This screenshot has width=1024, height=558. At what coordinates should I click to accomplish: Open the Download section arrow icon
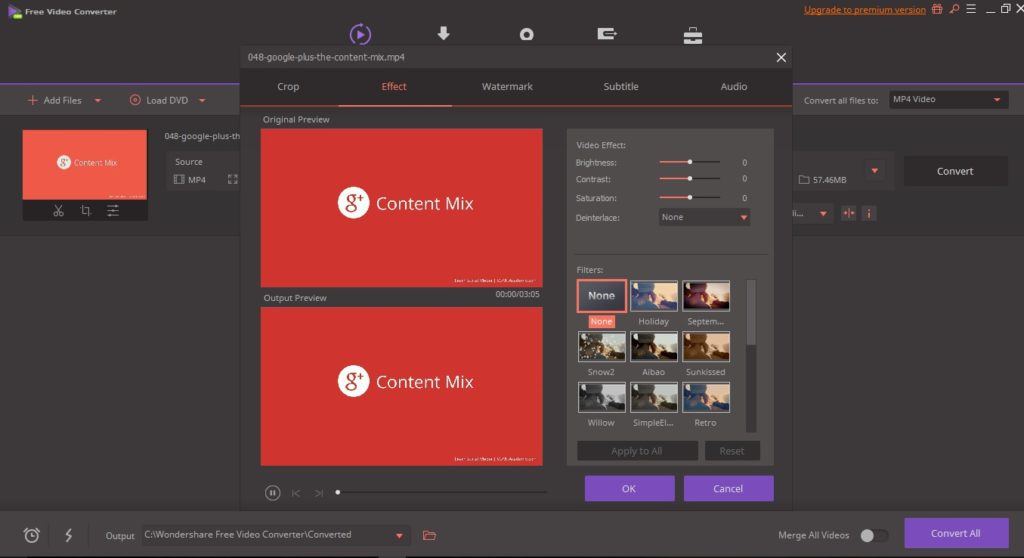point(443,33)
